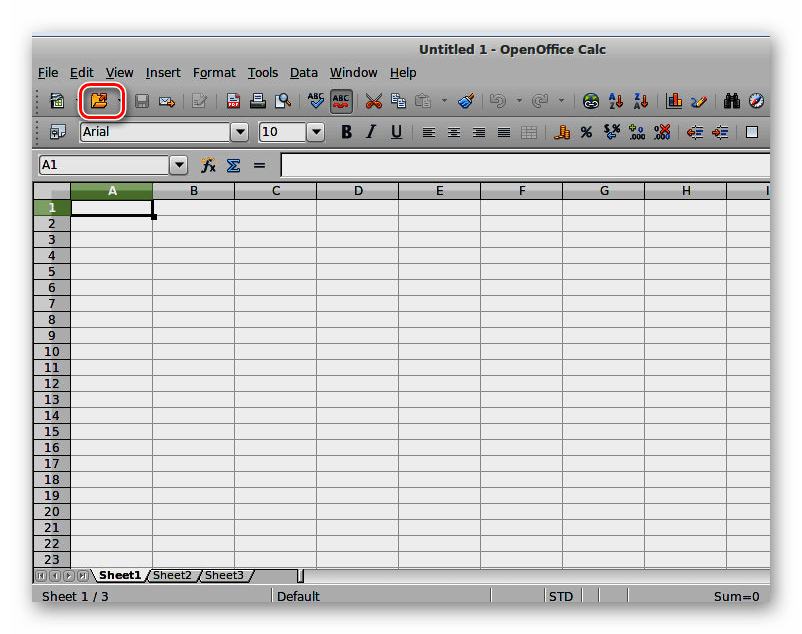Click Add Decimal Place icon

637,132
